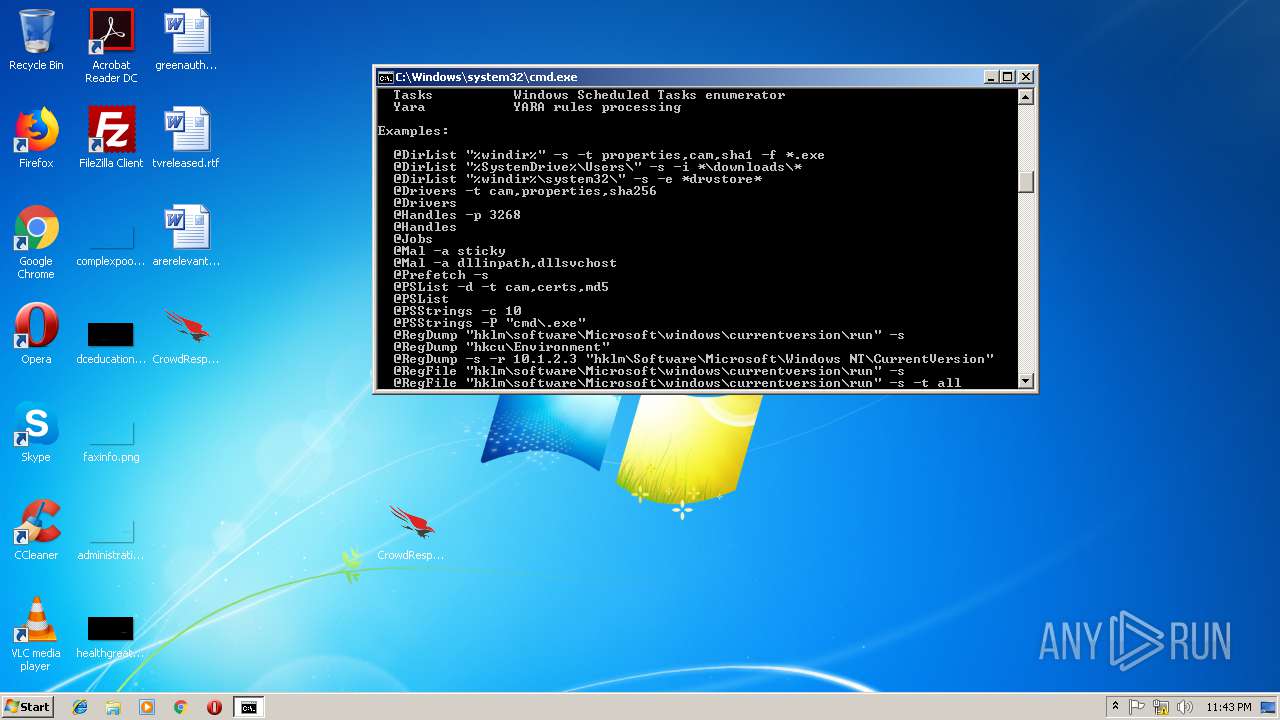Viewport: 1280px width, 720px height.
Task: Open cmd.exe window system menu icon
Action: tap(385, 77)
